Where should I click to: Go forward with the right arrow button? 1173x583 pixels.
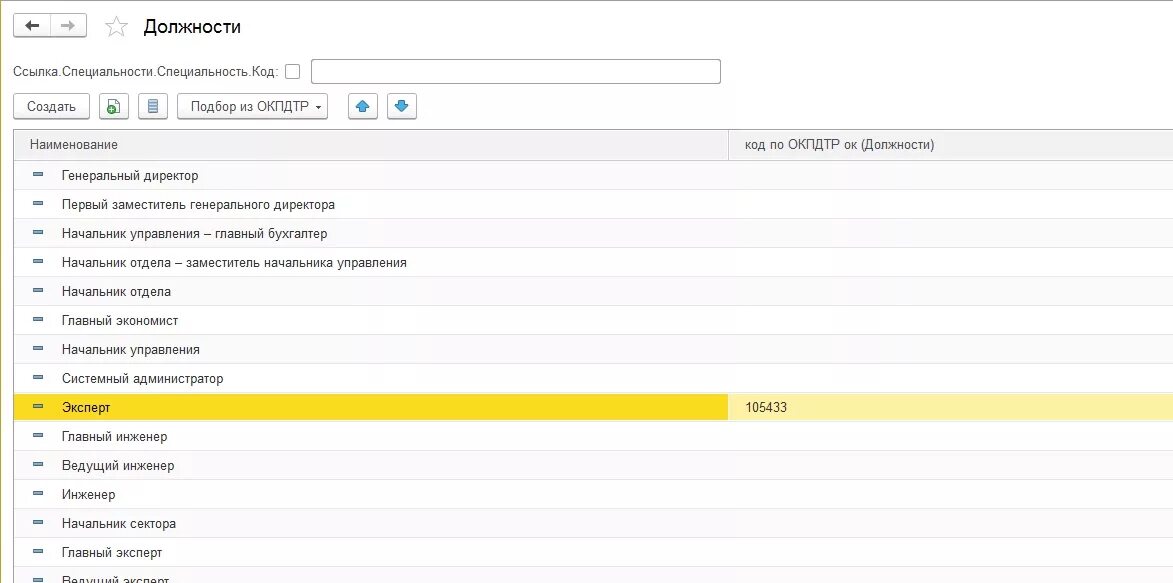click(68, 26)
